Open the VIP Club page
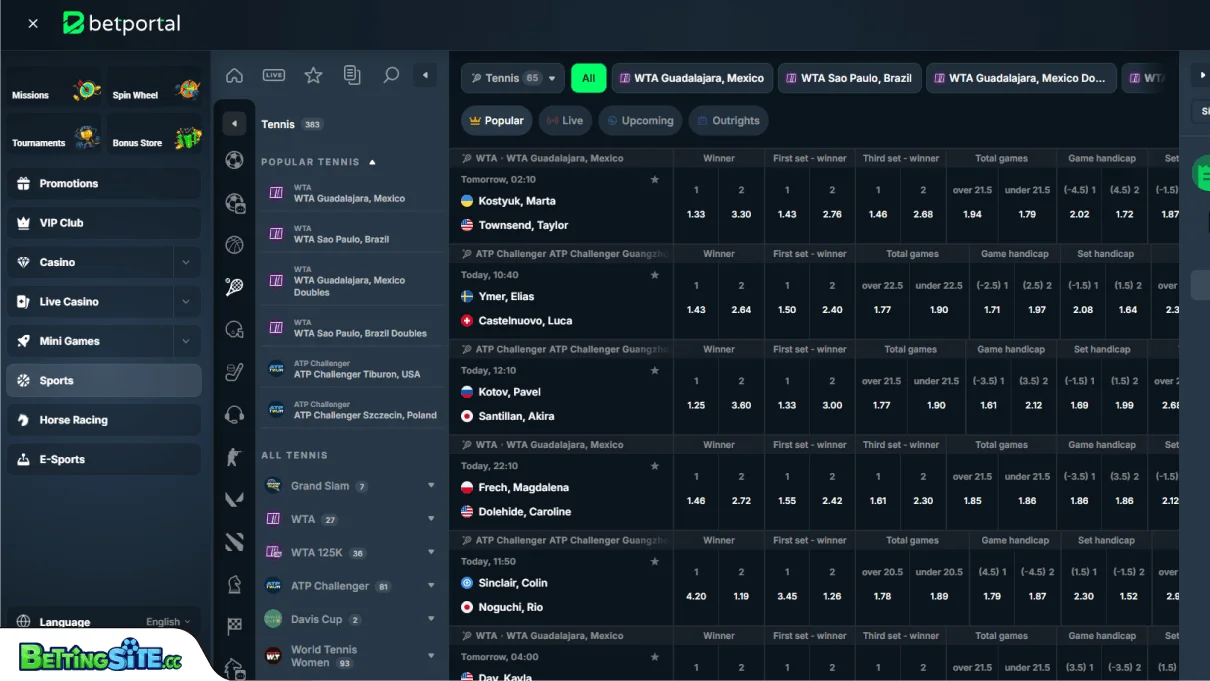The image size is (1210, 681). click(104, 223)
